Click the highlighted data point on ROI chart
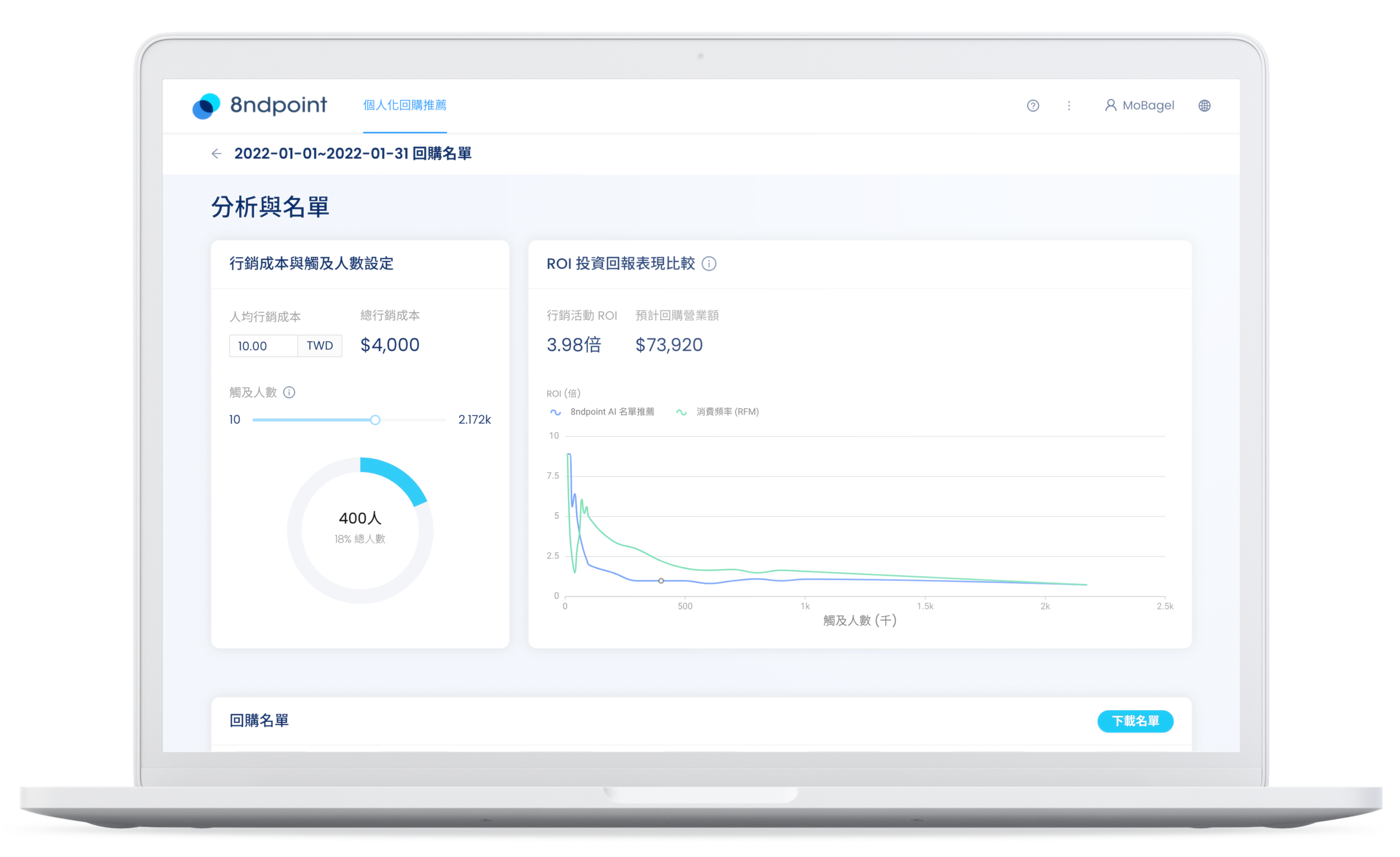The height and width of the screenshot is (857, 1400). point(661,581)
